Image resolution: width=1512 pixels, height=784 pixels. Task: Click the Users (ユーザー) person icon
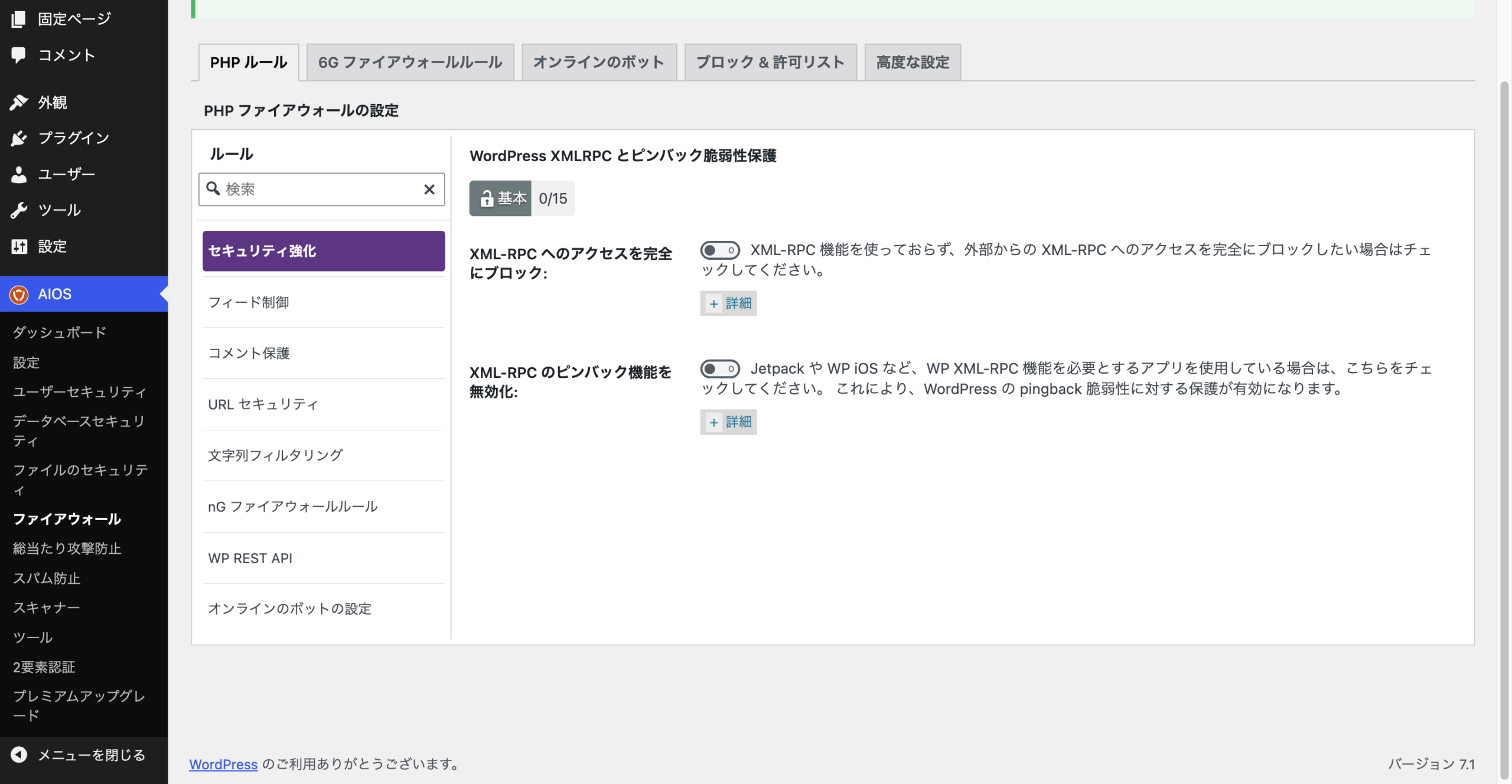[x=18, y=174]
